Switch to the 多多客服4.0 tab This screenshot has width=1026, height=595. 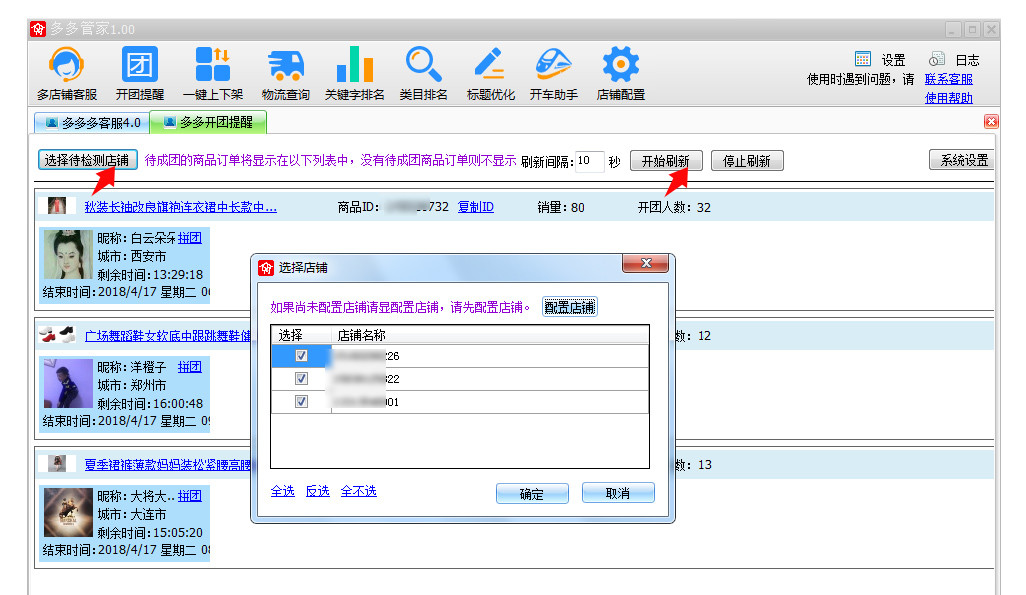click(x=92, y=122)
